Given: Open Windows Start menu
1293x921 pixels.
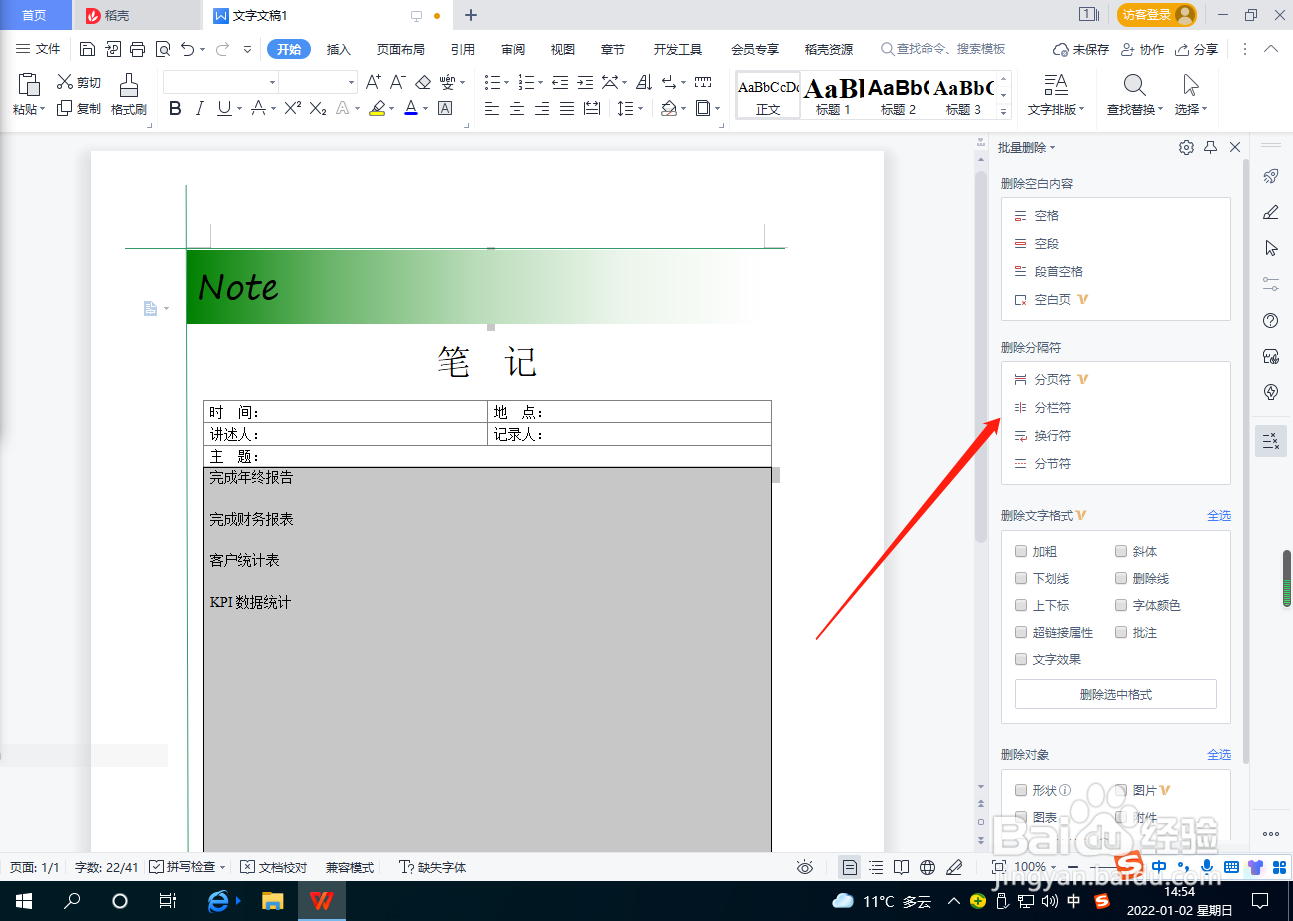Looking at the screenshot, I should coord(23,901).
